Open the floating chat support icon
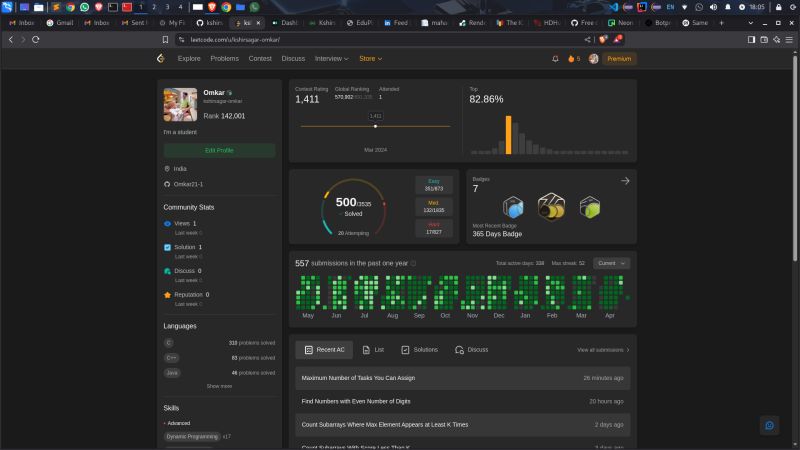The image size is (800, 450). (x=769, y=425)
